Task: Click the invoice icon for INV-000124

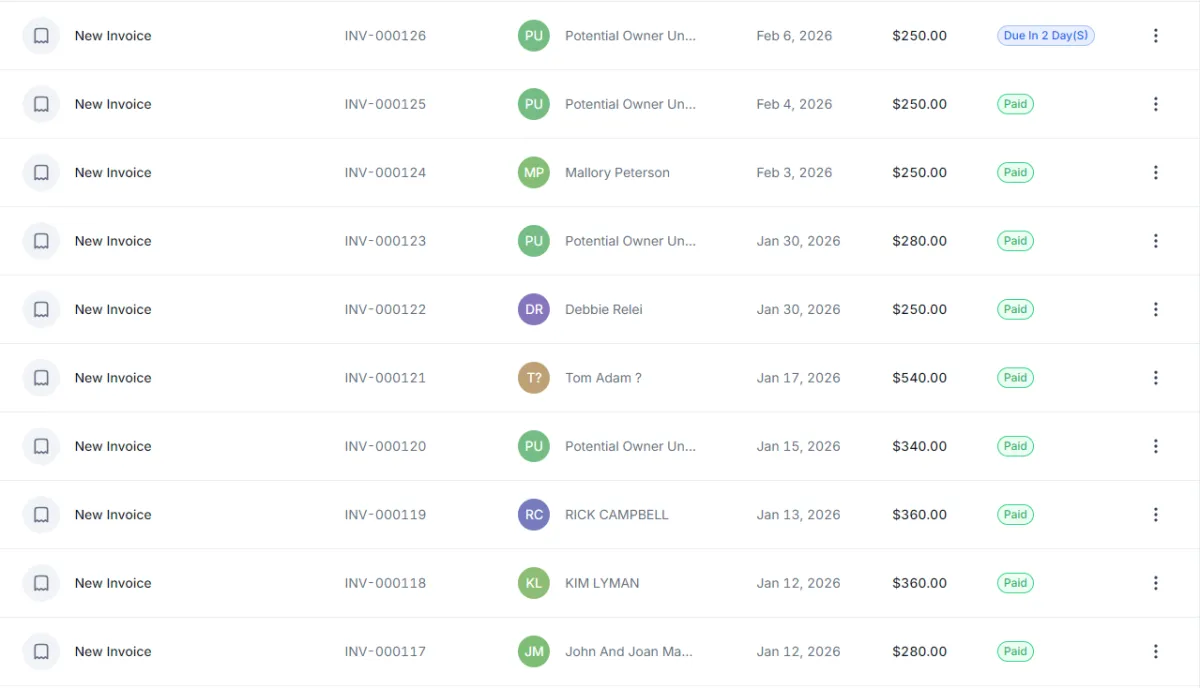Action: point(41,173)
